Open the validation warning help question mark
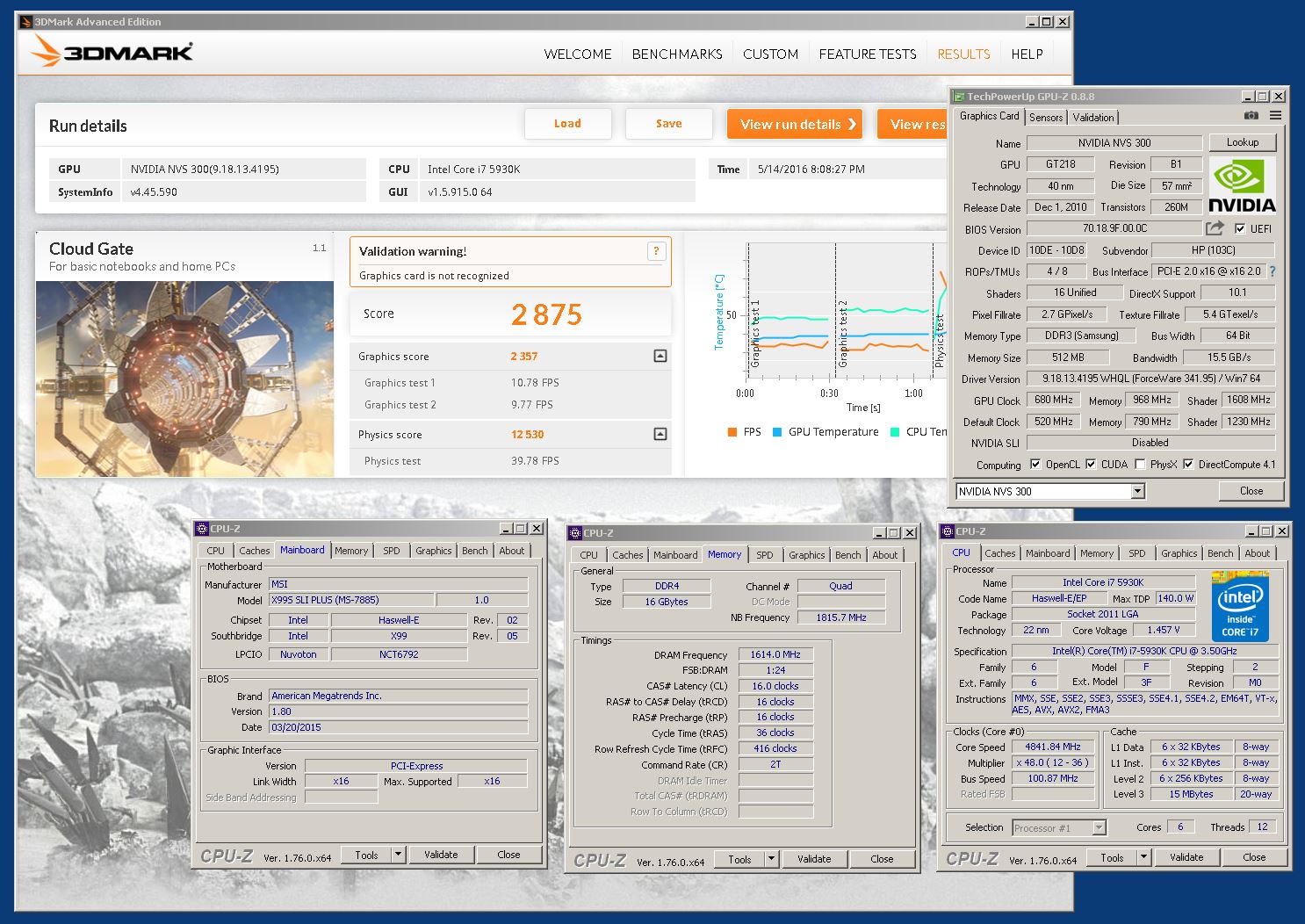Viewport: 1305px width, 924px height. coord(656,251)
